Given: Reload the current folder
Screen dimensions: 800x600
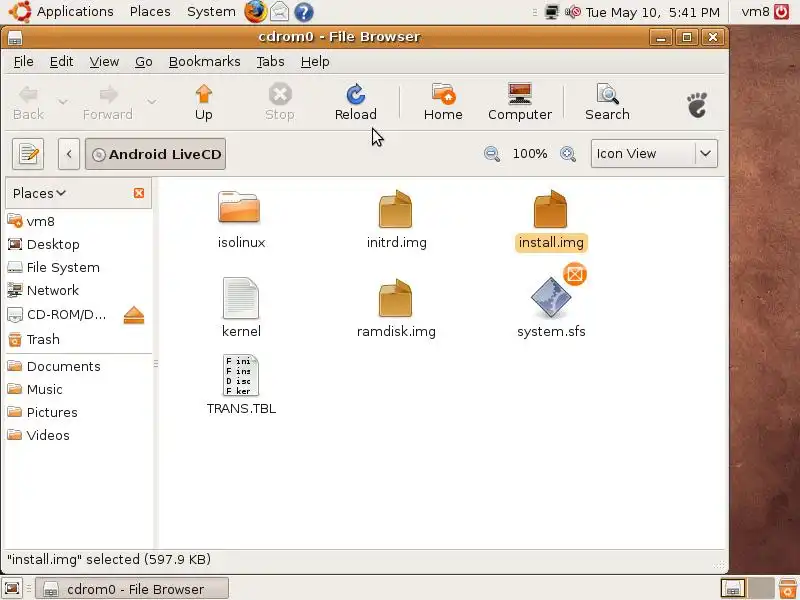Looking at the screenshot, I should coord(356,102).
